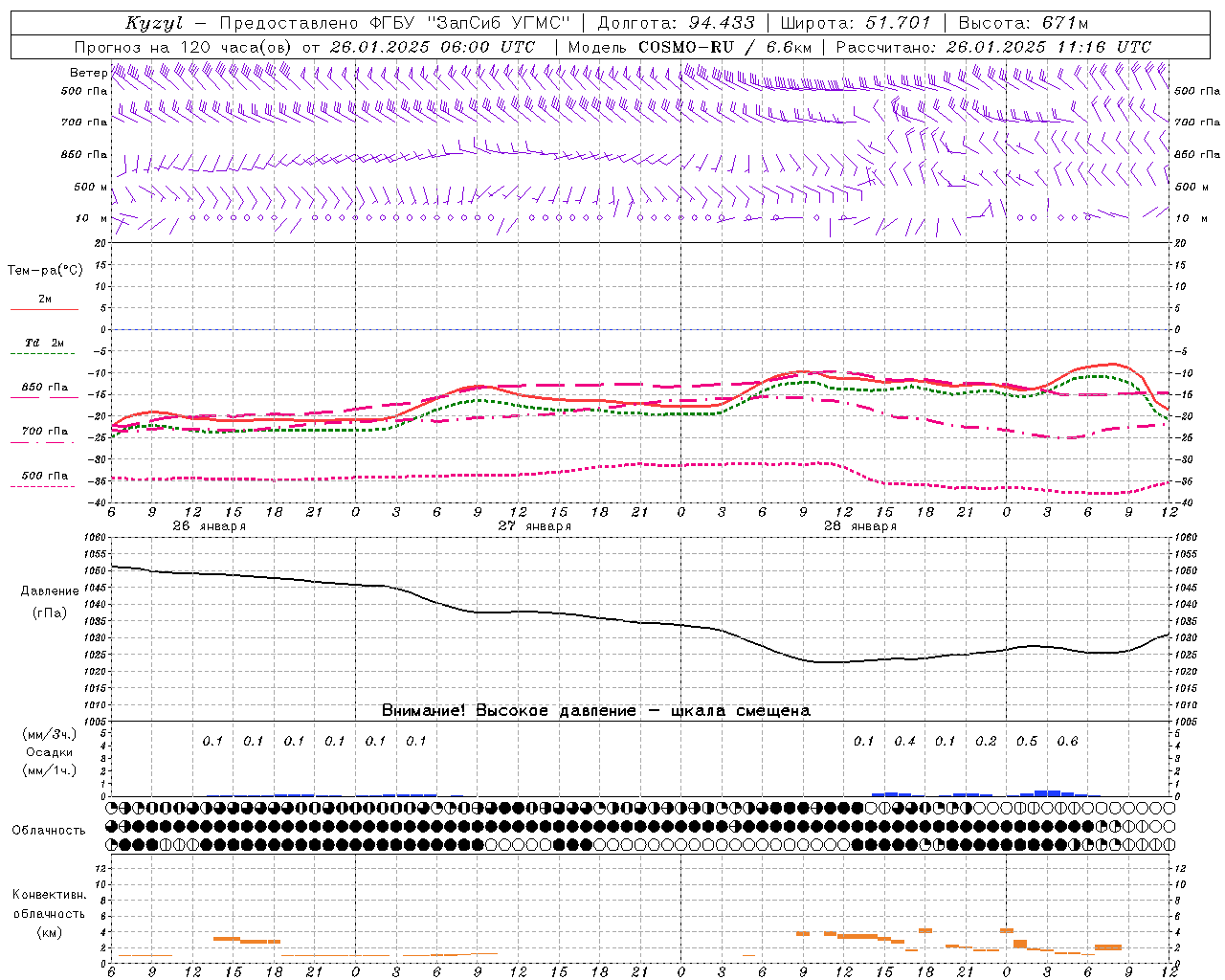Click the "(мм/3ч.)" precipitation unit label
The image size is (1225, 980).
50,734
